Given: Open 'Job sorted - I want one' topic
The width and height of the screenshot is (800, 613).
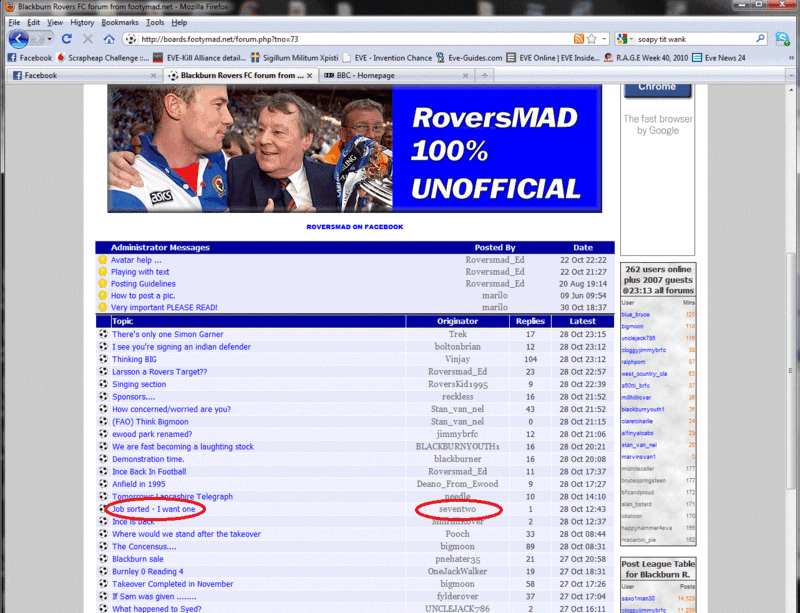Looking at the screenshot, I should coord(153,509).
